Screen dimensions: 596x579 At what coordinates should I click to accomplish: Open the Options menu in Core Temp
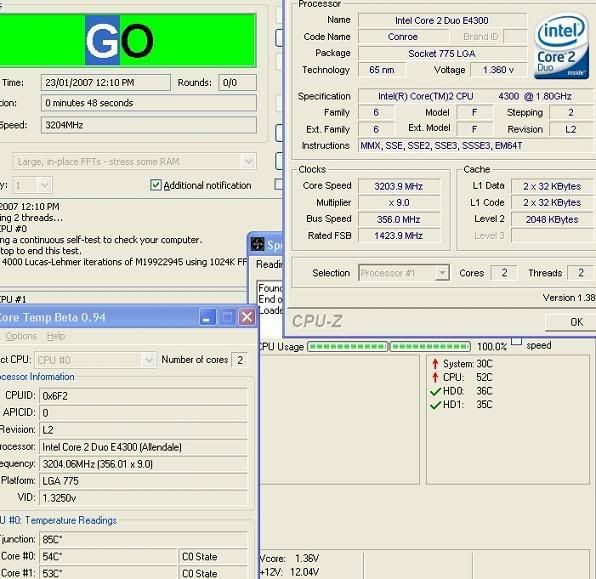21,336
